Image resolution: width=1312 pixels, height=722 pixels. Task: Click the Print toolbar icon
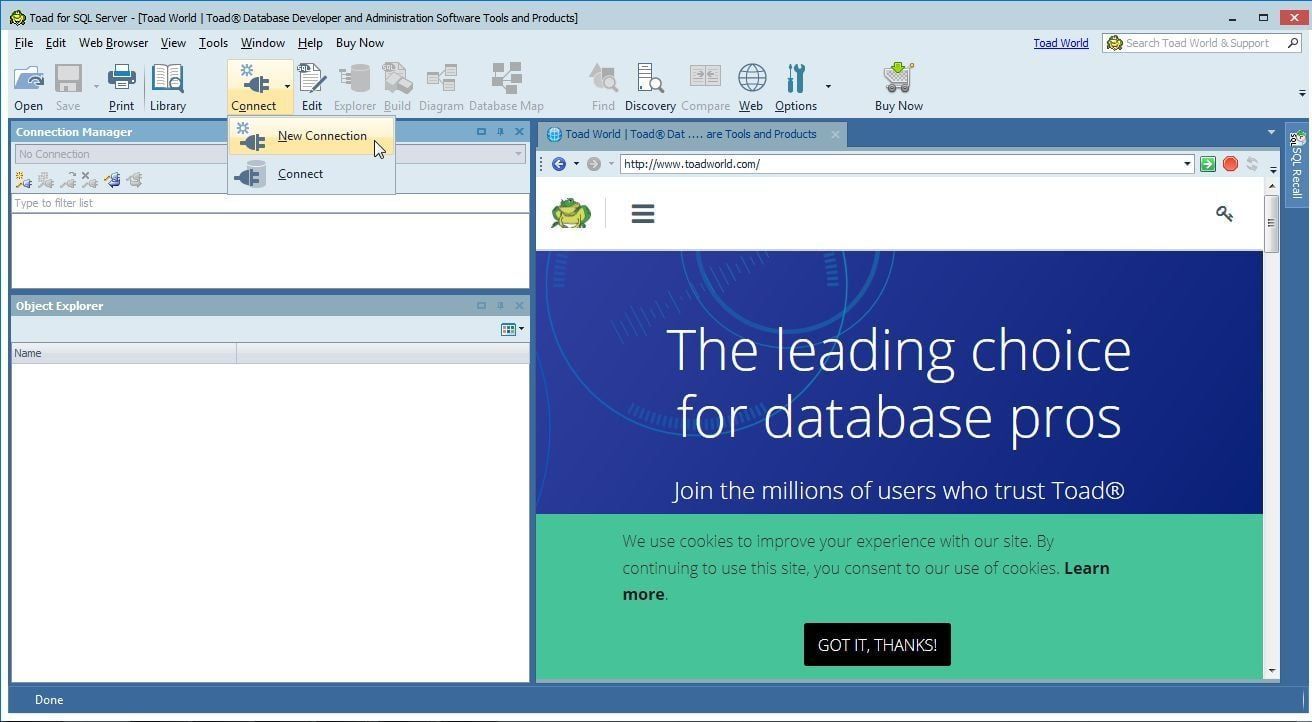point(121,79)
